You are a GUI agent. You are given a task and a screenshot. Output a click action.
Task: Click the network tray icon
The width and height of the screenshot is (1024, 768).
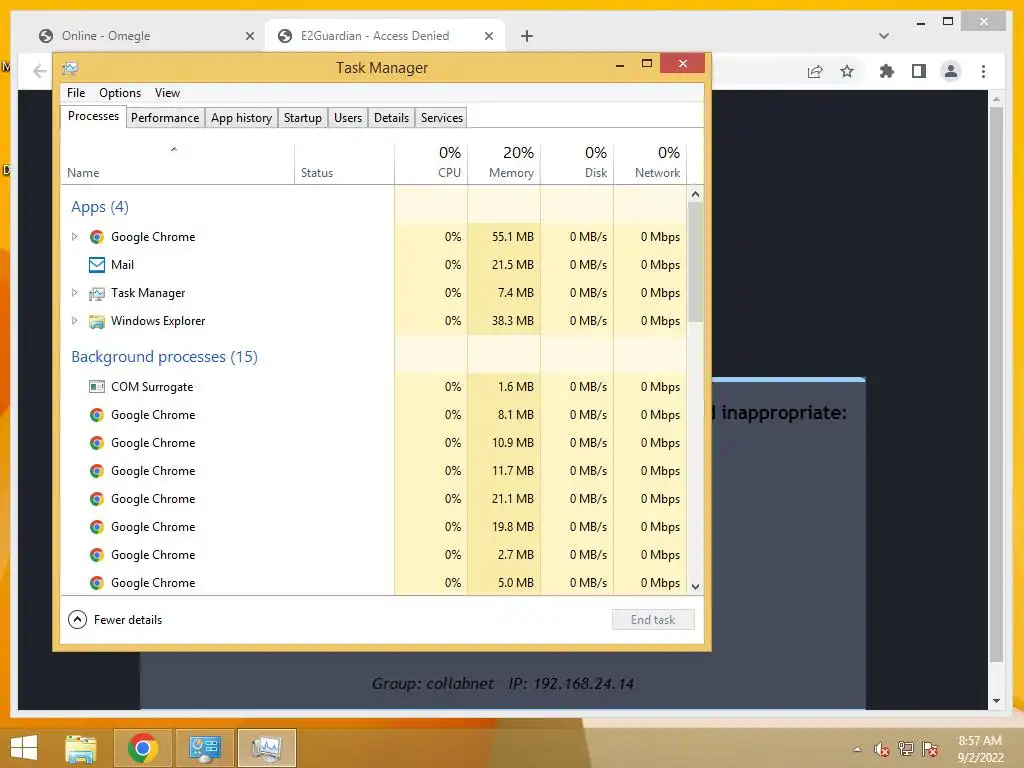click(x=906, y=749)
